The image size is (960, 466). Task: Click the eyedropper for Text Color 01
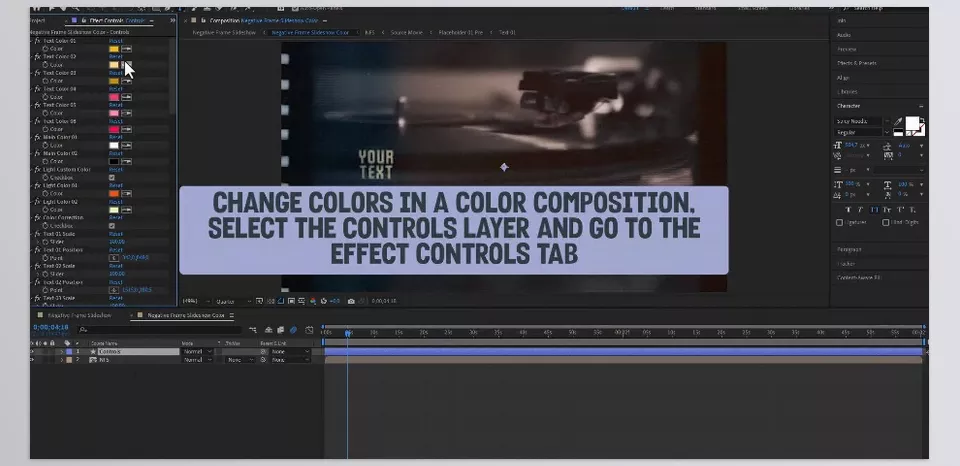127,48
